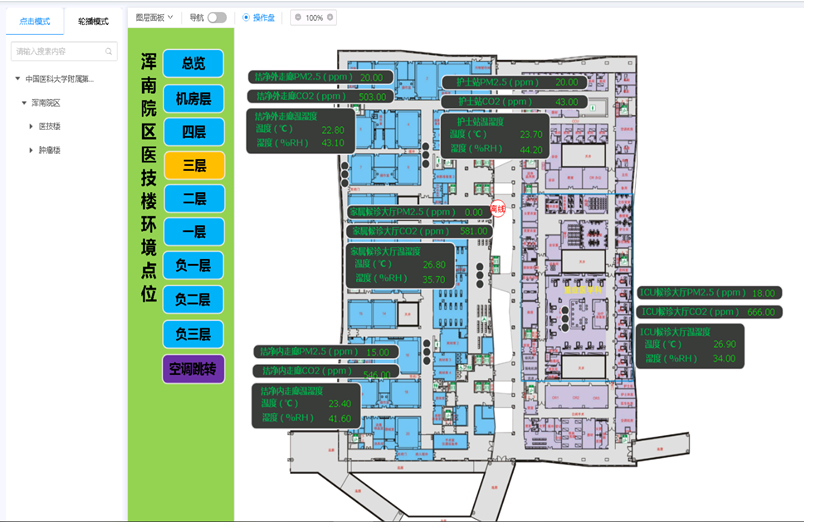Select the highlighted 三层 floor button

point(194,166)
